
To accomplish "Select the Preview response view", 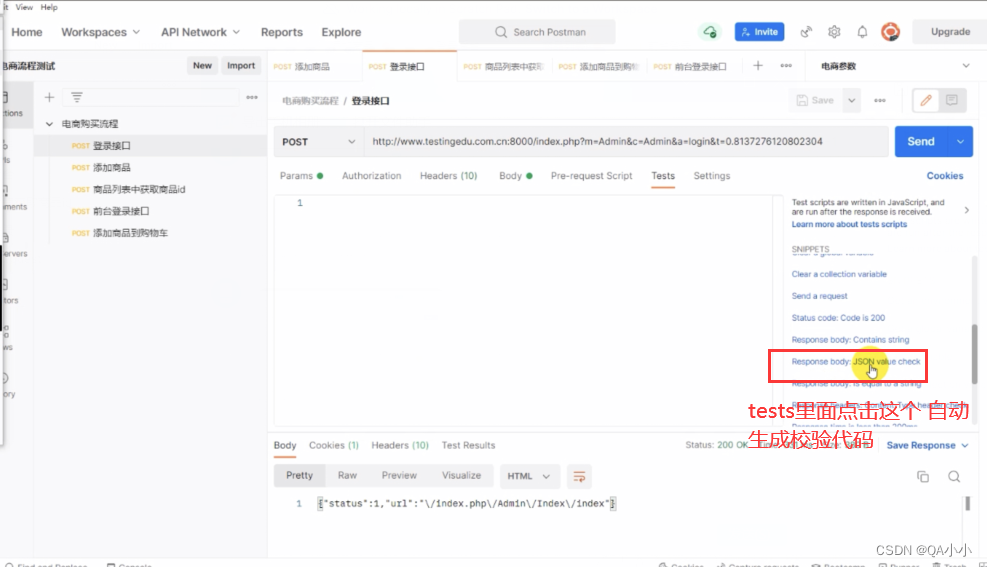I will point(399,476).
